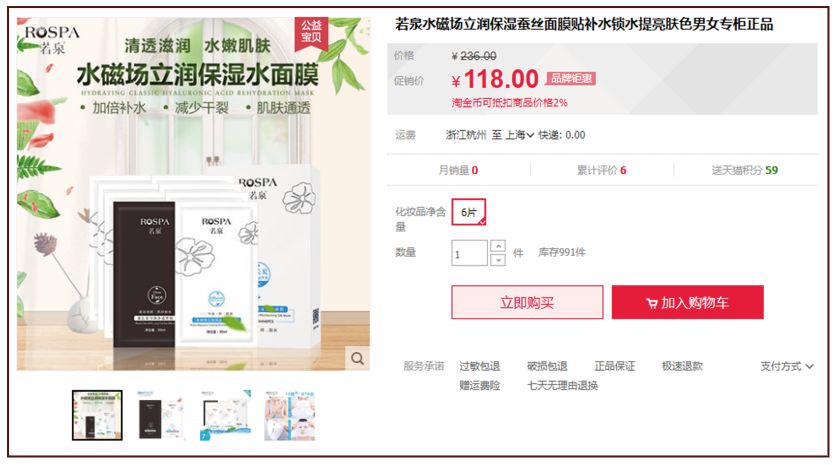Click the 加入购物车 add to cart button
This screenshot has height=465, width=837.
point(688,302)
